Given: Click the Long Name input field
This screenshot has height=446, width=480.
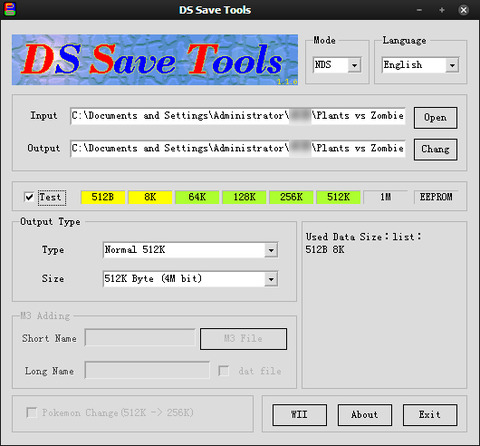Looking at the screenshot, I should point(147,370).
